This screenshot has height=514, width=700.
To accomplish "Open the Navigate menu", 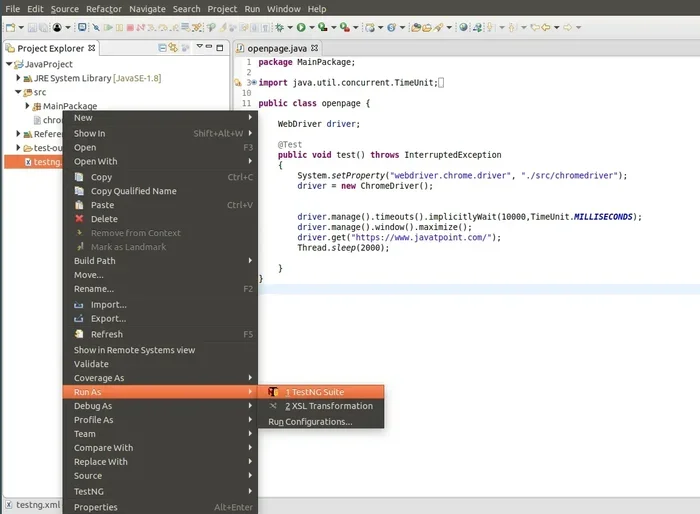I will [x=147, y=9].
